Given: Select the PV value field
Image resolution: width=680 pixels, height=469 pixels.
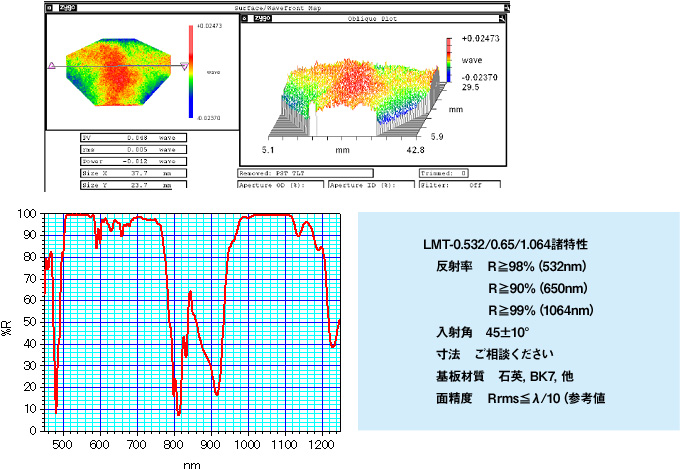Looking at the screenshot, I should [x=132, y=136].
